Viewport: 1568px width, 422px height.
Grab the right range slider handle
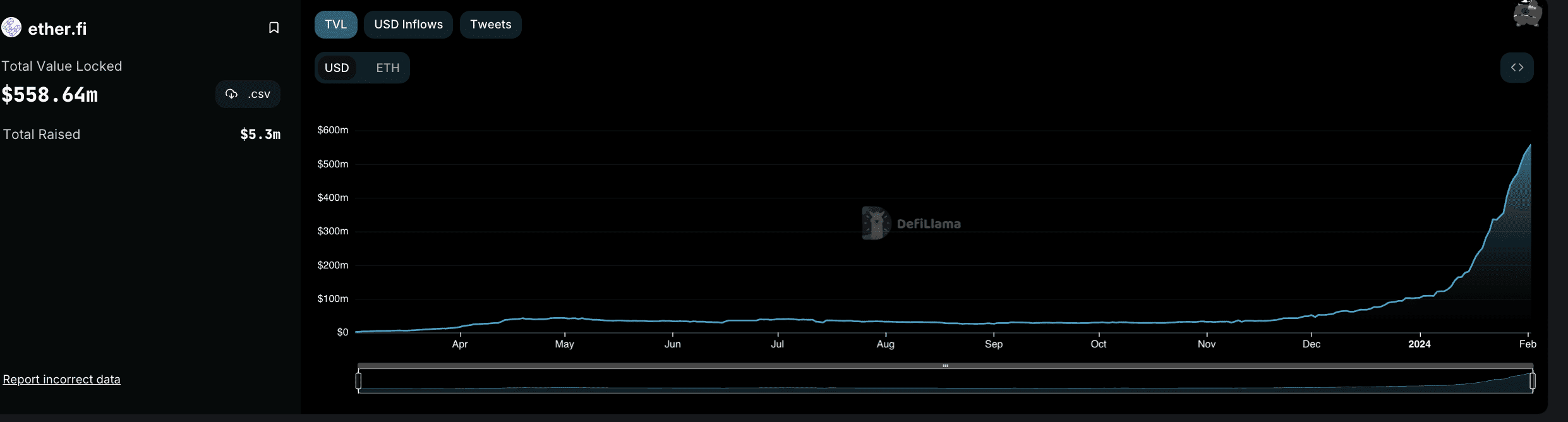click(x=1533, y=380)
